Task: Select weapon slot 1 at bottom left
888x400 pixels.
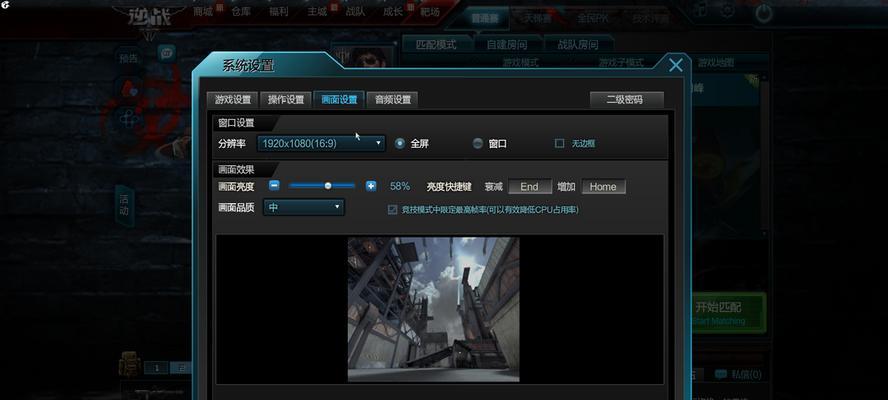Action: 157,368
